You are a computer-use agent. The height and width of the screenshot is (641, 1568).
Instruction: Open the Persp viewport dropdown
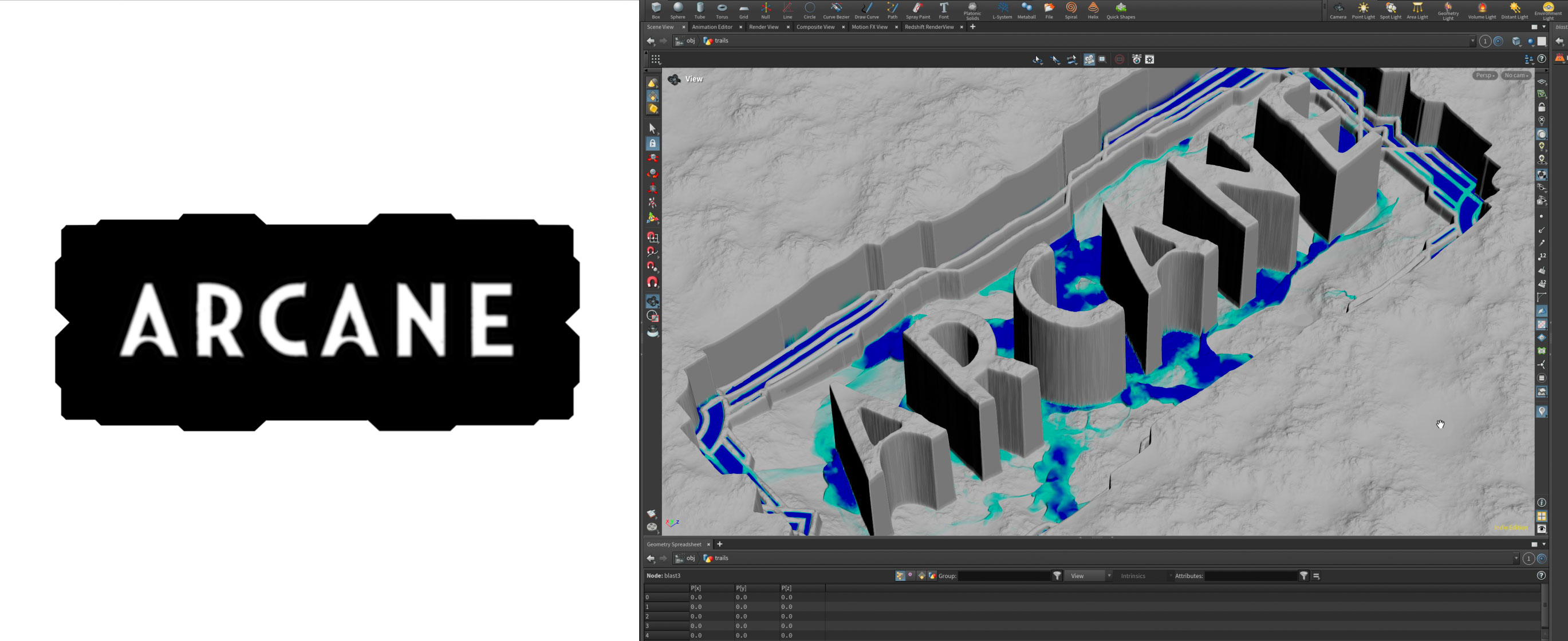[x=1484, y=76]
